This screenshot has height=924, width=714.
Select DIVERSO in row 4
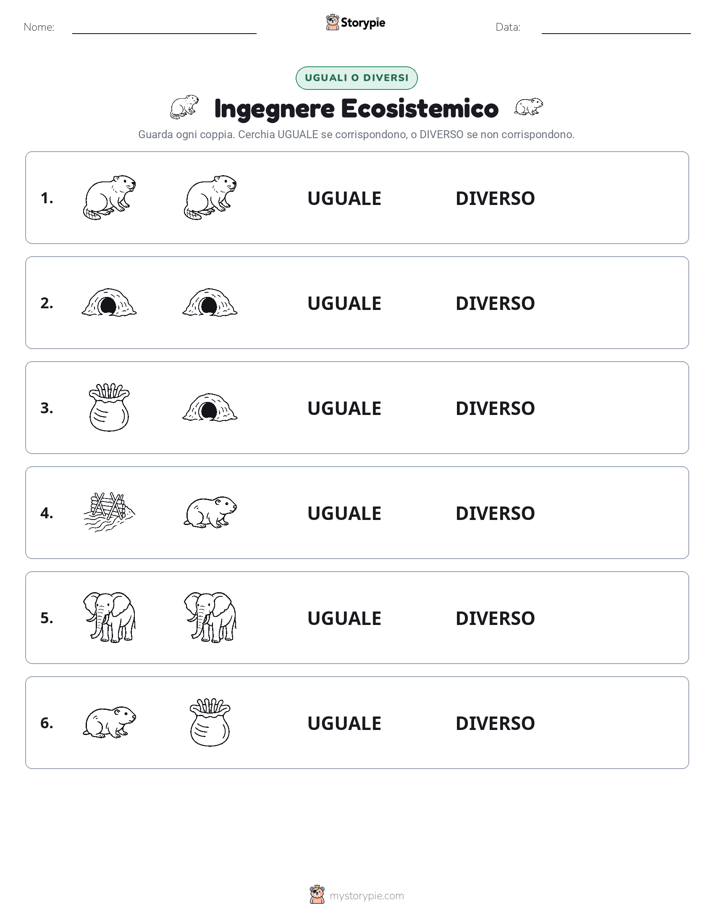point(495,513)
